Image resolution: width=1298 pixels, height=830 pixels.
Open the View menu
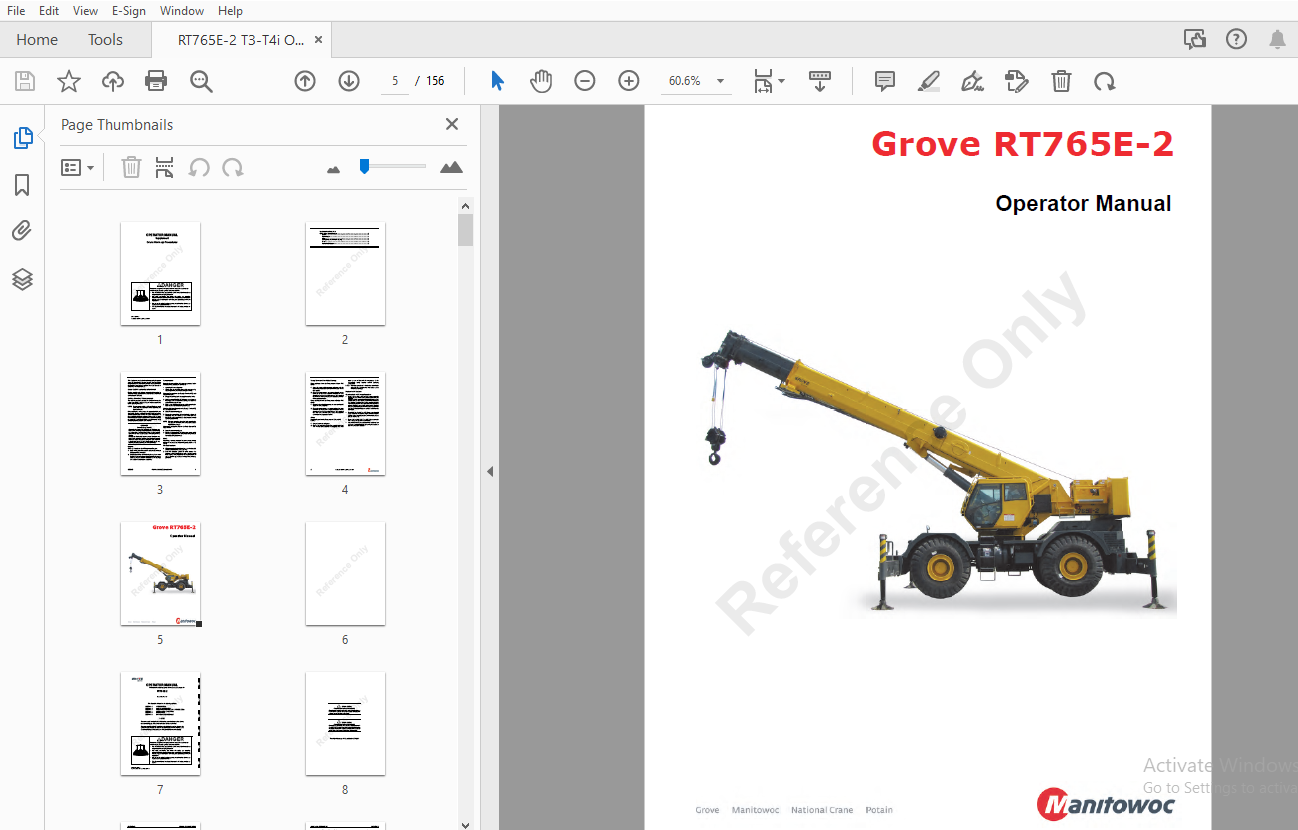[86, 11]
